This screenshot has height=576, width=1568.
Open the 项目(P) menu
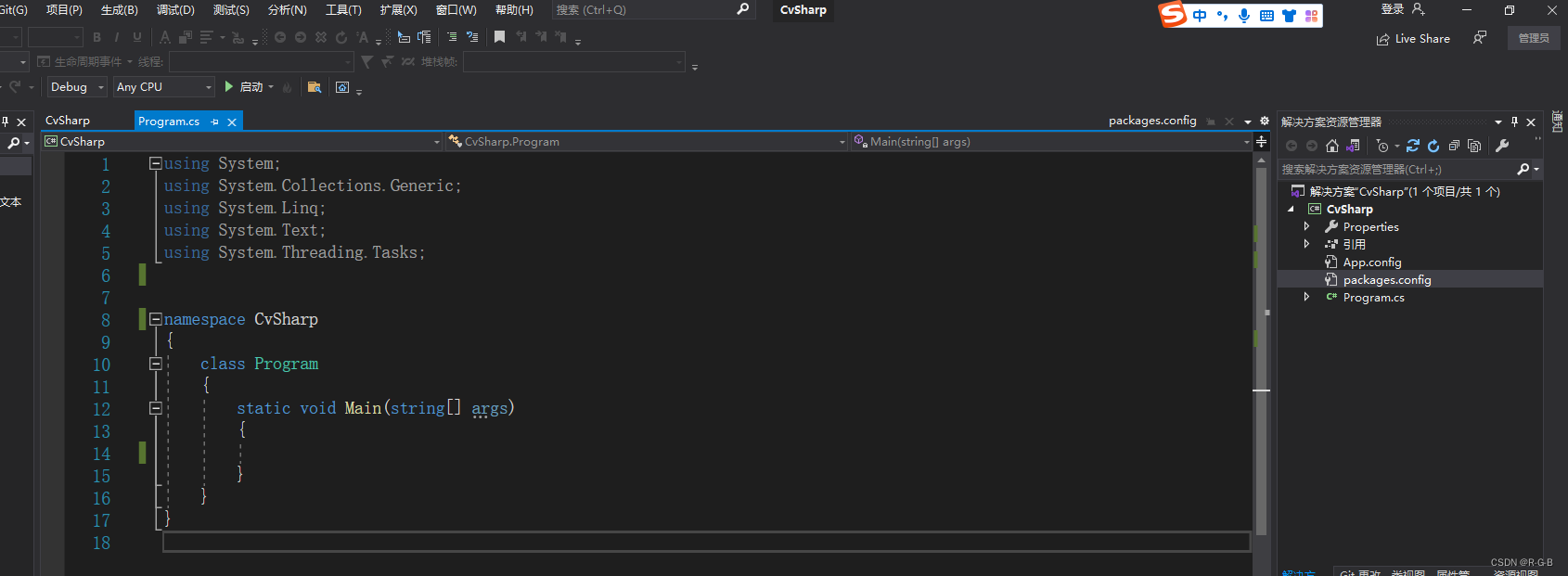coord(64,9)
